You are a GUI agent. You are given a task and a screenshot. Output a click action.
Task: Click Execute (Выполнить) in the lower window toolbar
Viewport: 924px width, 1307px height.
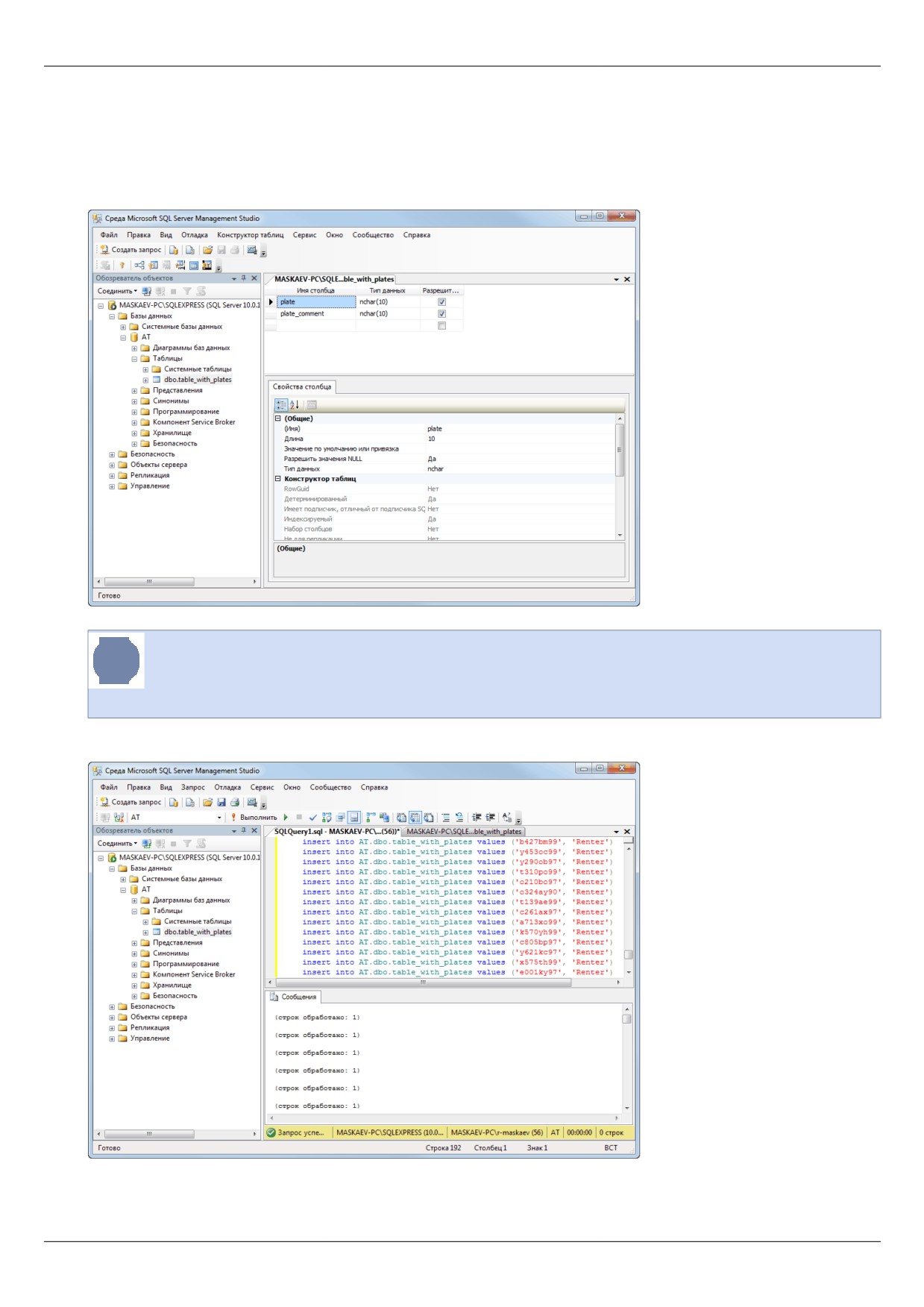254,817
